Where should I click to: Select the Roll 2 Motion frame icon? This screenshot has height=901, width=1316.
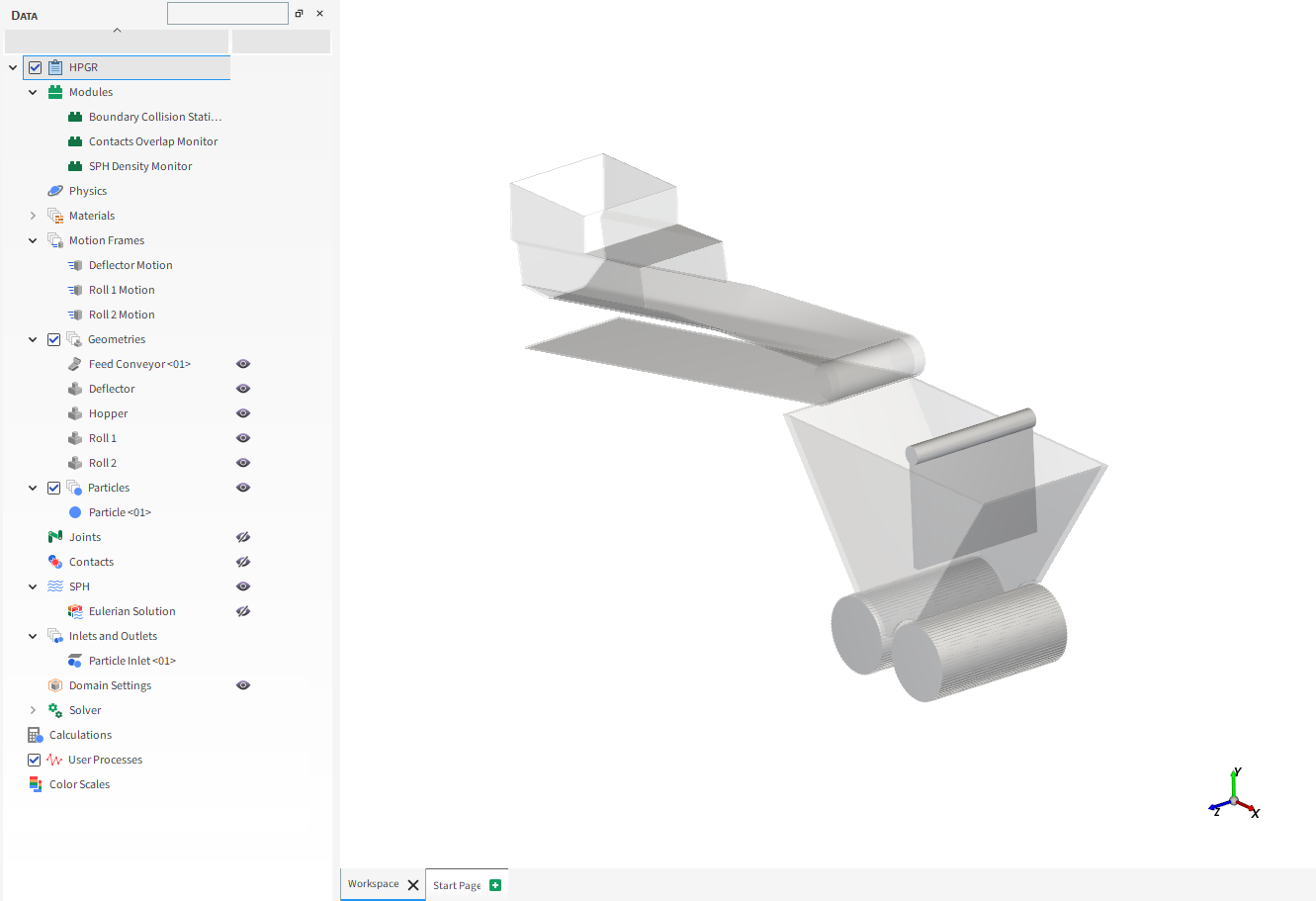[75, 315]
